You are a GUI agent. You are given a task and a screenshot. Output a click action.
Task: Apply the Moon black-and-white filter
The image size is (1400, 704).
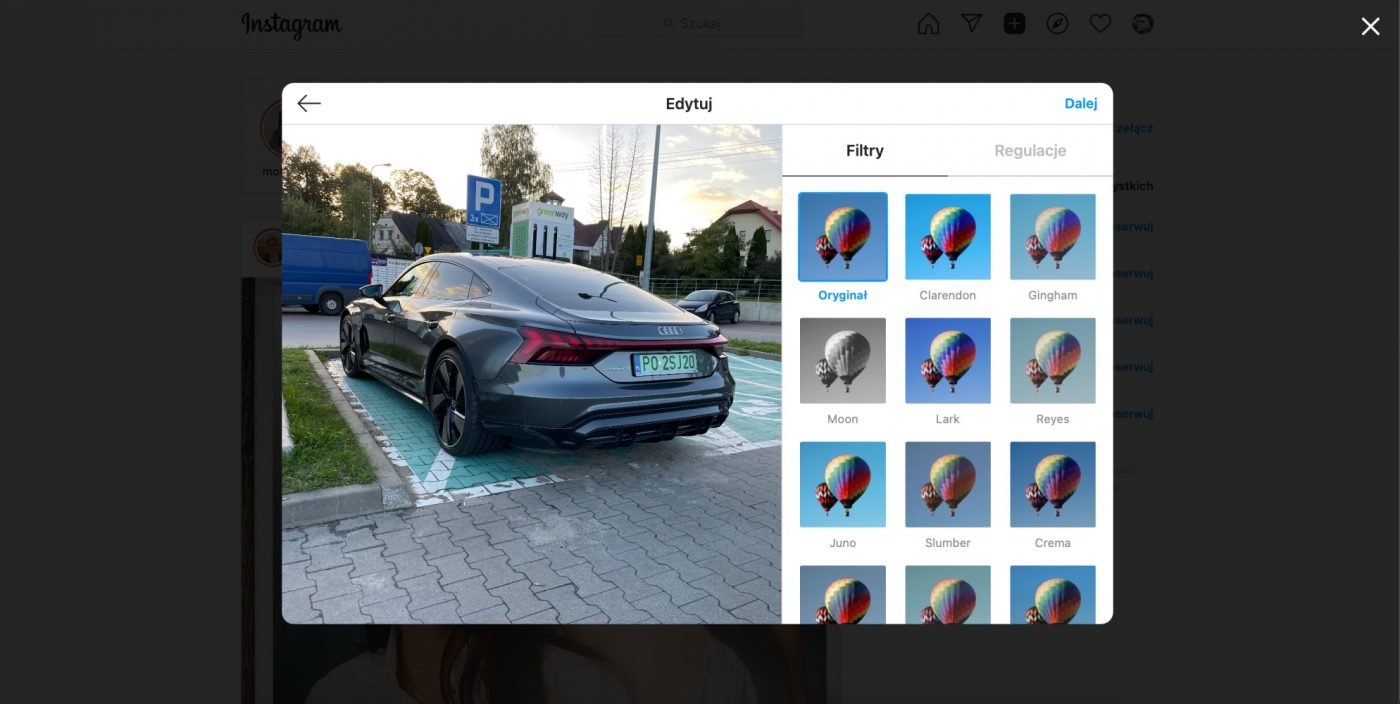tap(842, 361)
